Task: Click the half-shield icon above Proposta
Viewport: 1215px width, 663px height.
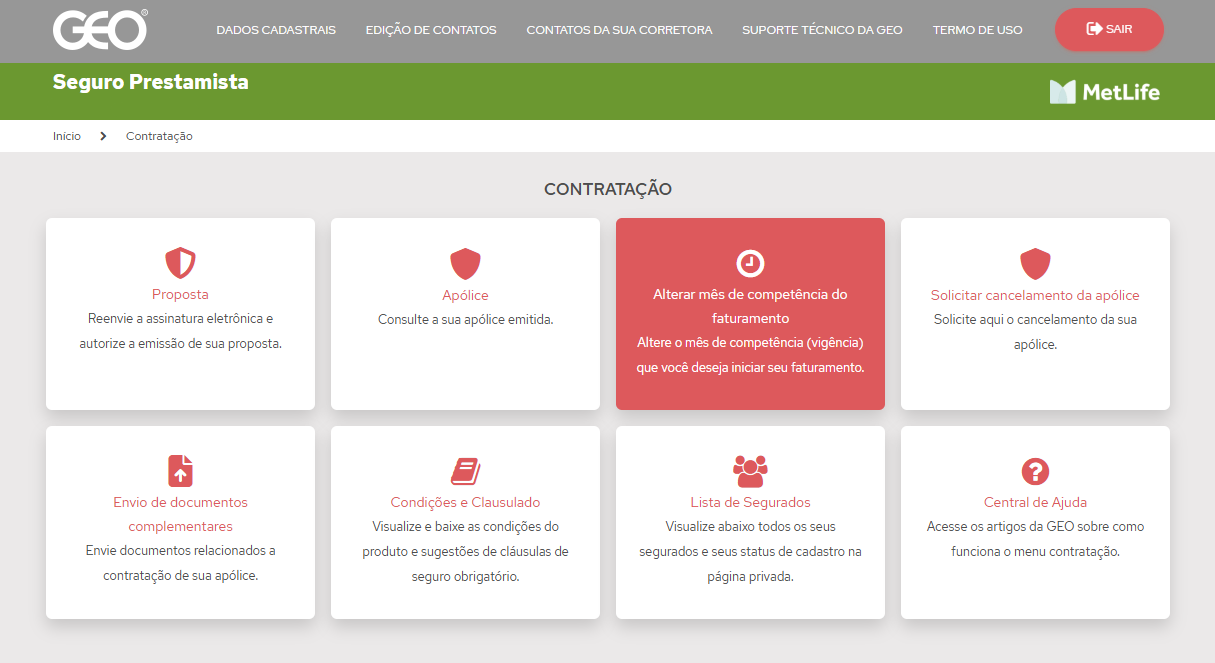Action: (x=180, y=263)
